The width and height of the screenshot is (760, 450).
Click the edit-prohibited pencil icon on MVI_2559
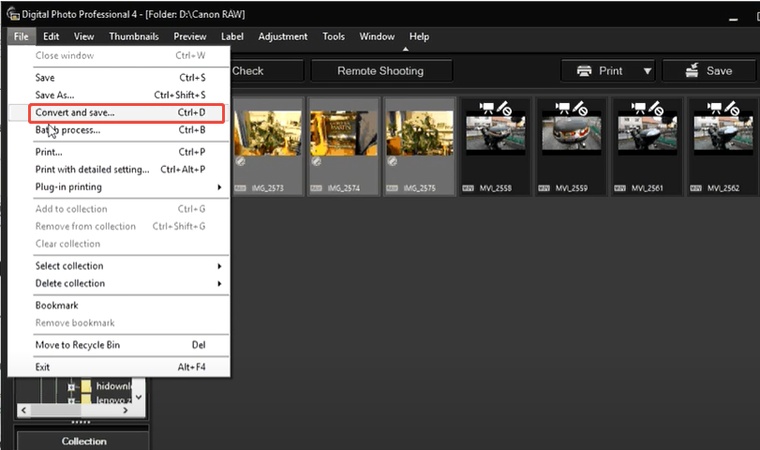coord(581,108)
